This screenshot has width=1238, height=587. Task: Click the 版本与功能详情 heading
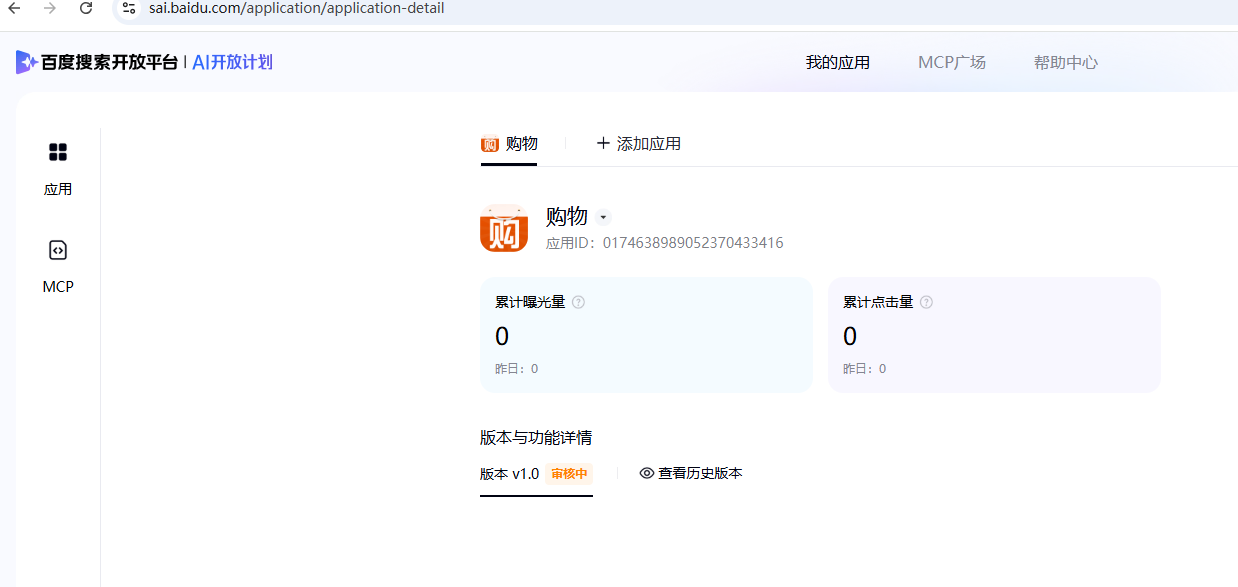coord(536,437)
